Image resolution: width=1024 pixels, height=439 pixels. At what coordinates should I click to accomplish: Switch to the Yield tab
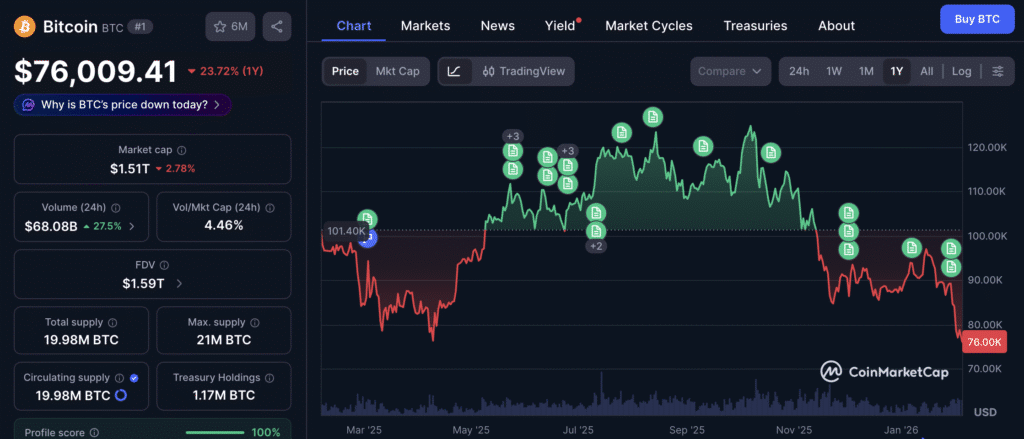[560, 26]
